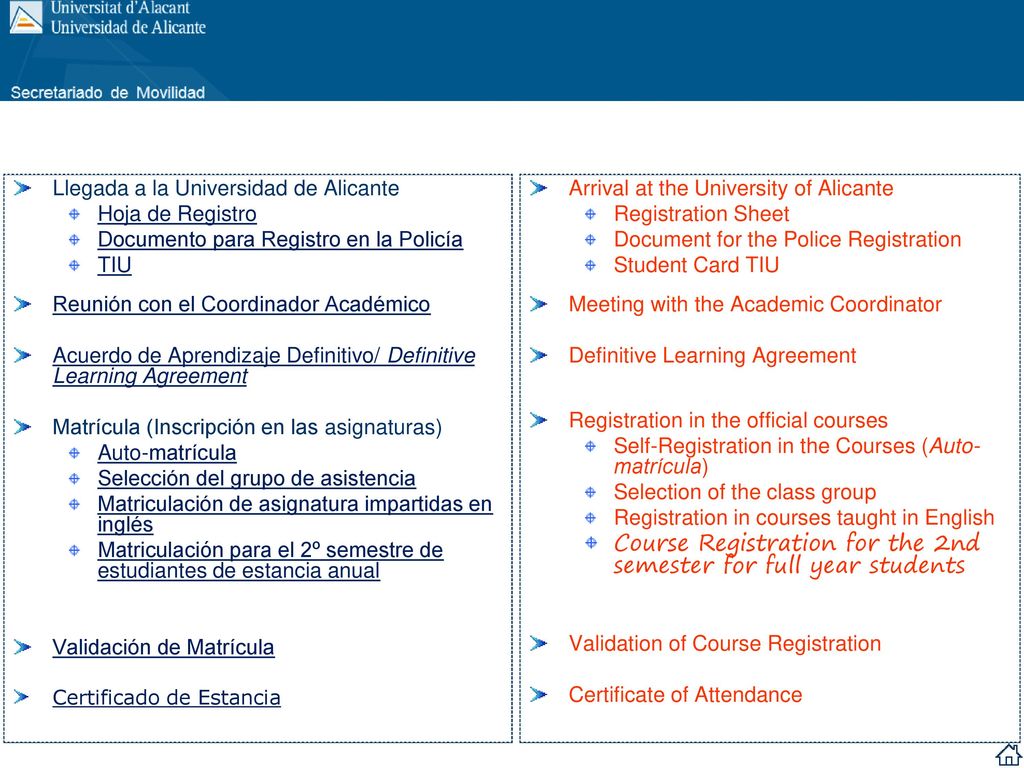Screen dimensions: 1024x768
Task: Open Acuerdo de Aprendizaje Definitivo link
Action: pos(264,366)
